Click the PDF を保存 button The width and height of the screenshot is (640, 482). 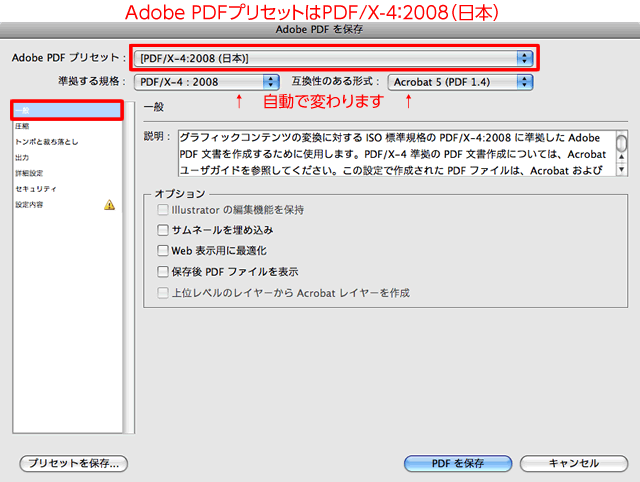(x=458, y=463)
